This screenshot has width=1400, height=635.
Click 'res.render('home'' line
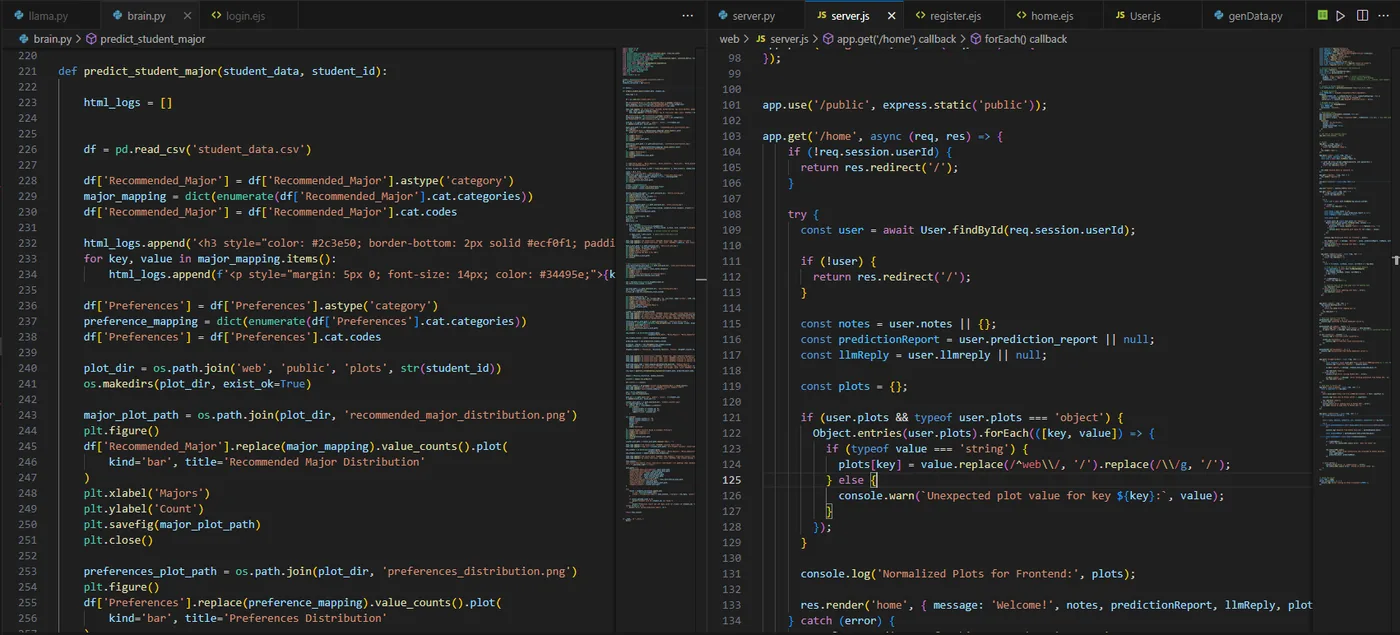tap(1056, 605)
